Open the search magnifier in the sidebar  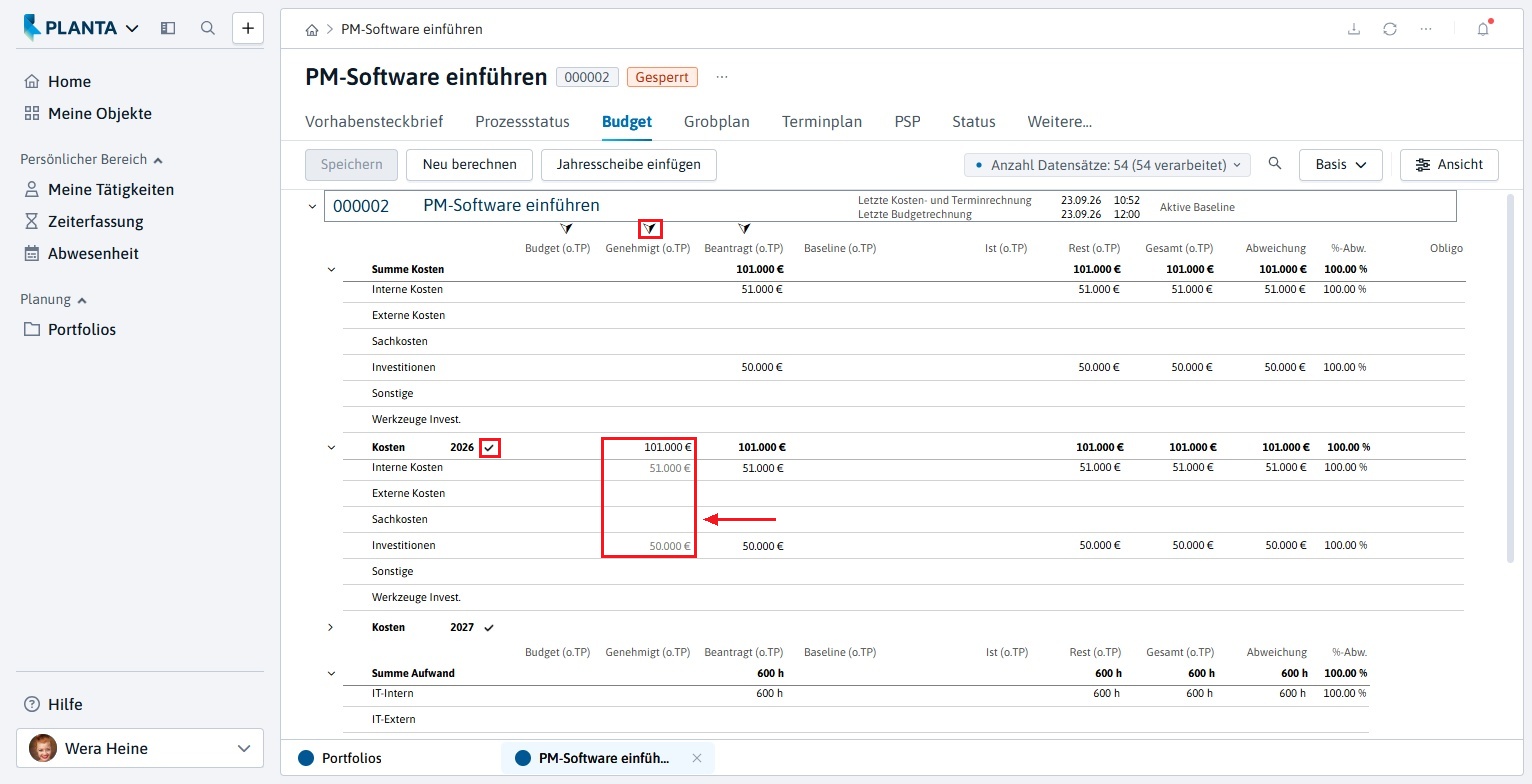coord(208,28)
